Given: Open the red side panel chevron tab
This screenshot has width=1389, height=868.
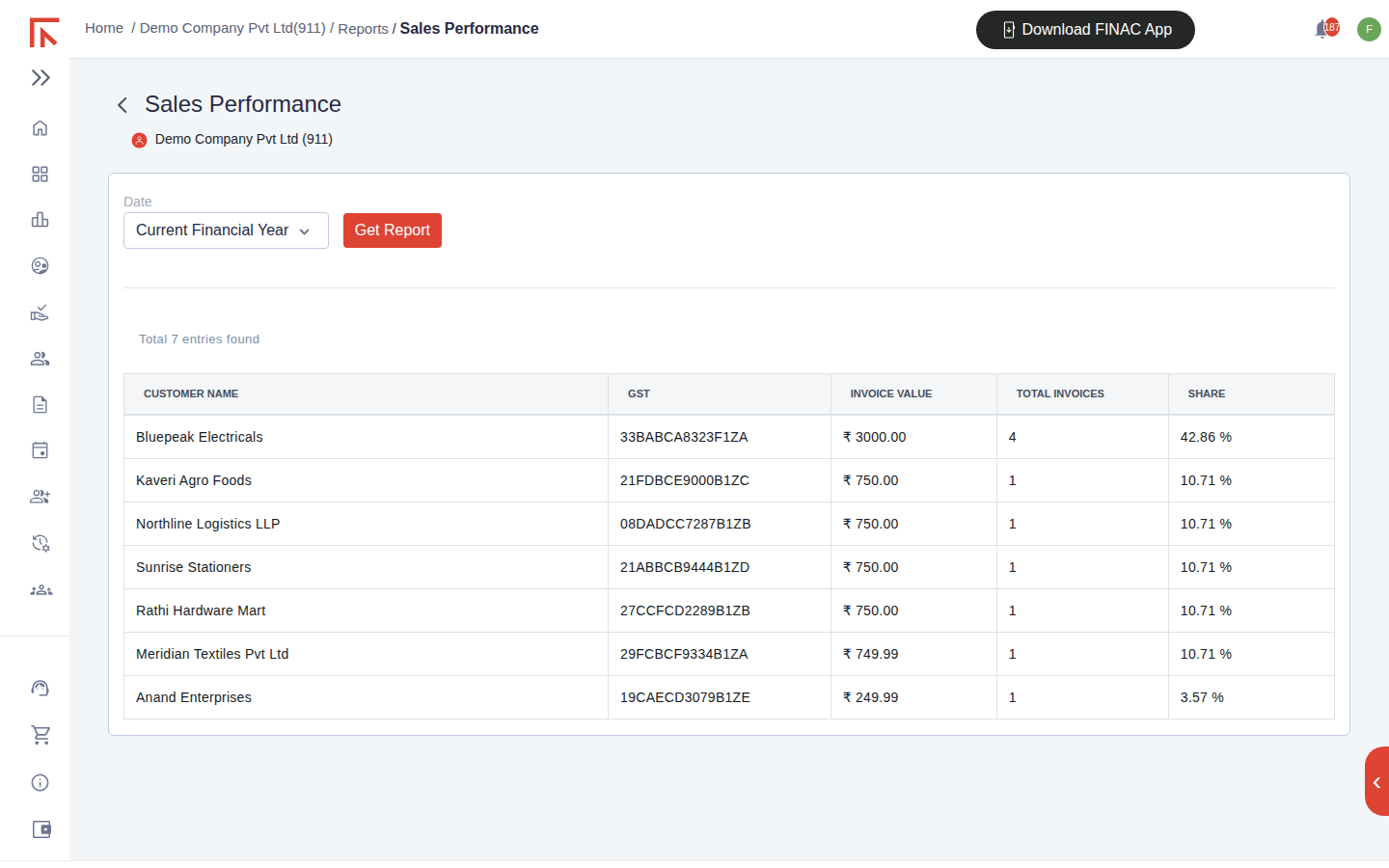Looking at the screenshot, I should tap(1377, 781).
